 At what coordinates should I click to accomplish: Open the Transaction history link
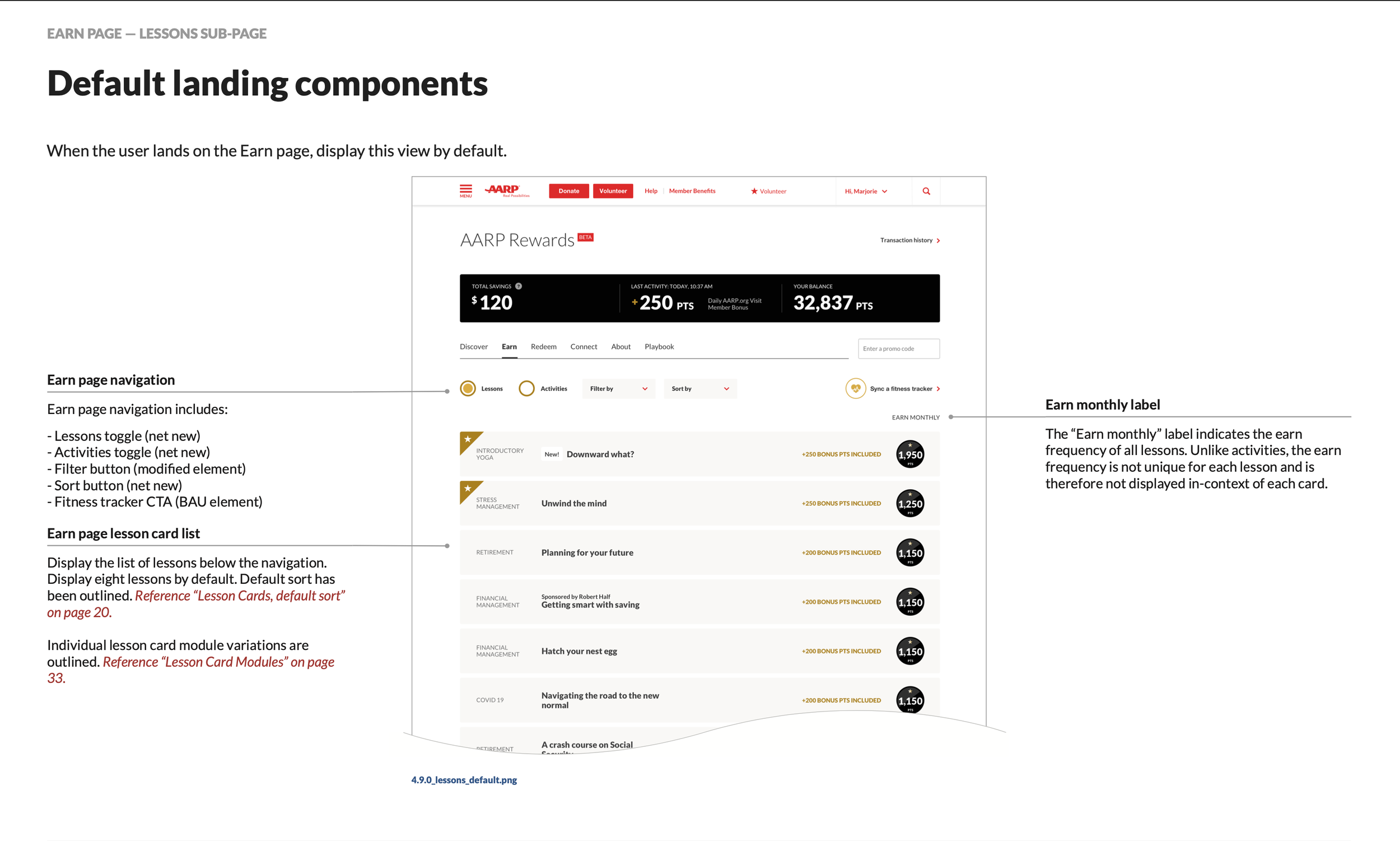click(x=909, y=240)
